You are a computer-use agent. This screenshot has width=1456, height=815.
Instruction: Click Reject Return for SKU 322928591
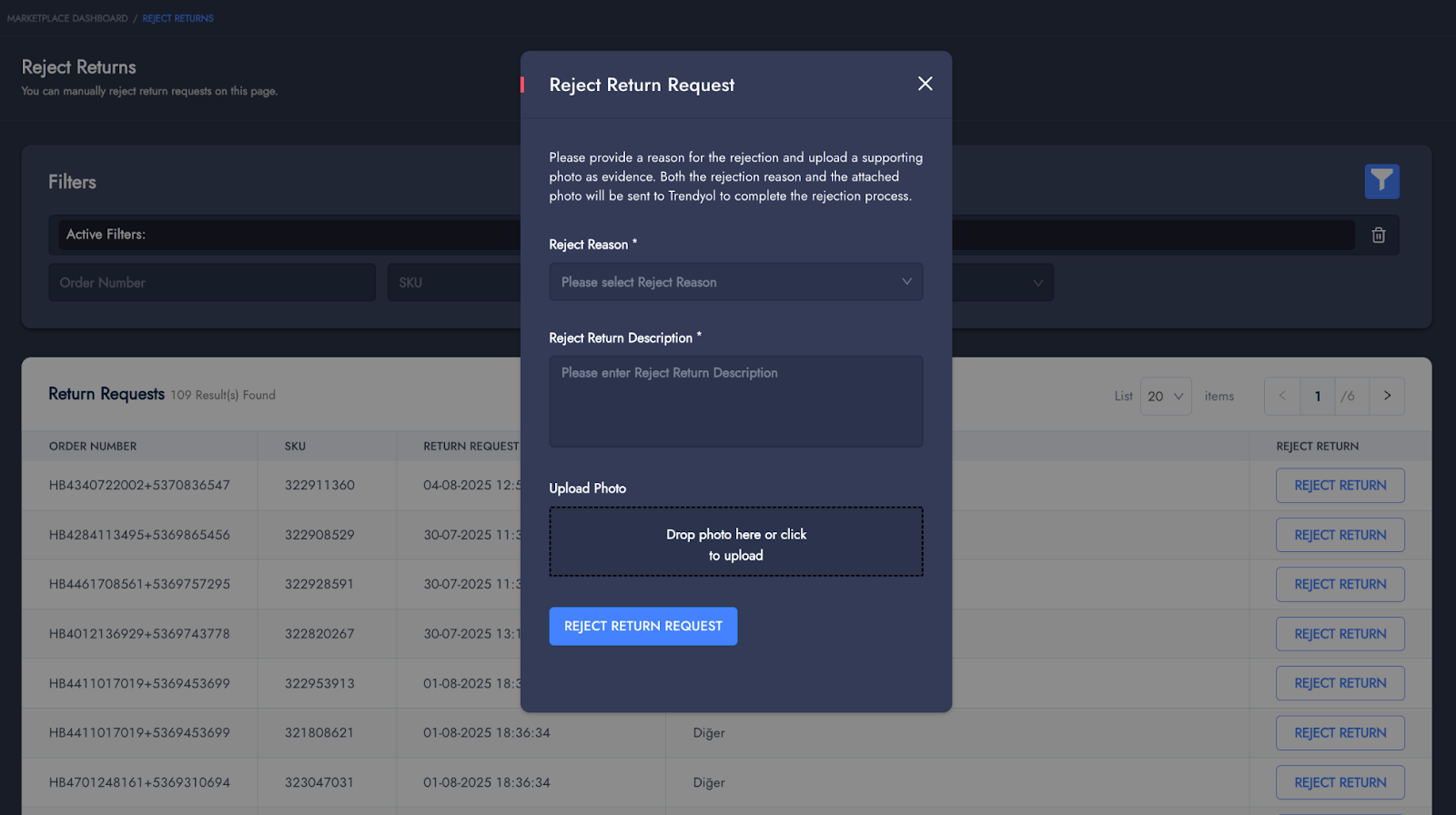[x=1340, y=584]
